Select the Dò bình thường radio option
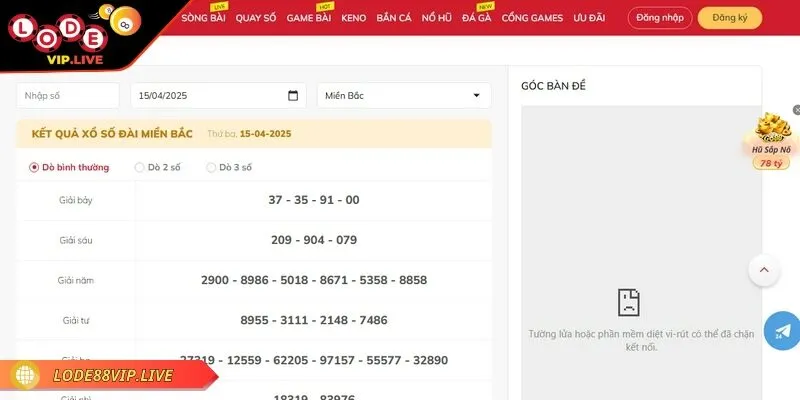 pos(34,167)
